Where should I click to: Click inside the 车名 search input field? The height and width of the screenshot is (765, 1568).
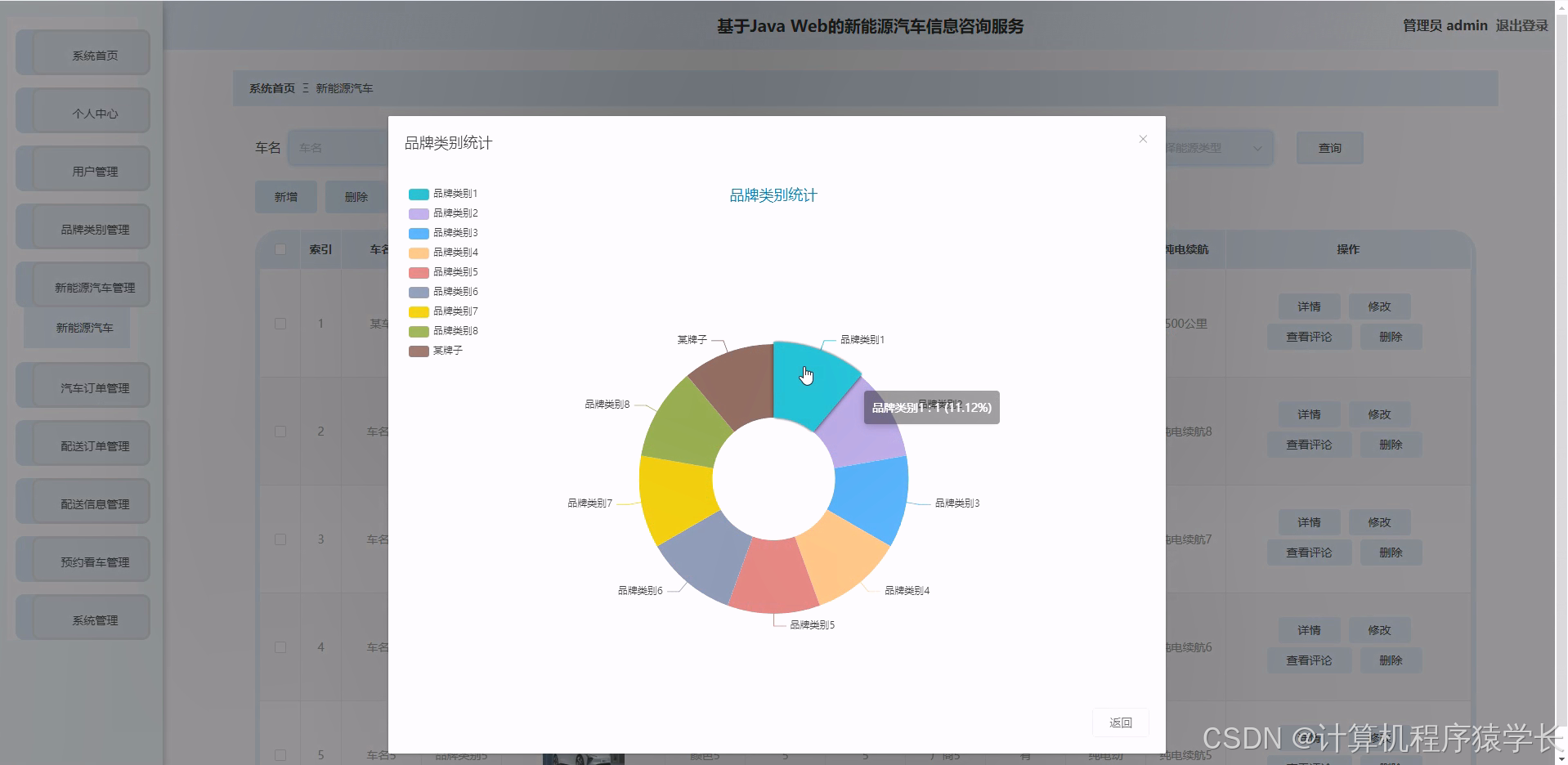(x=335, y=148)
